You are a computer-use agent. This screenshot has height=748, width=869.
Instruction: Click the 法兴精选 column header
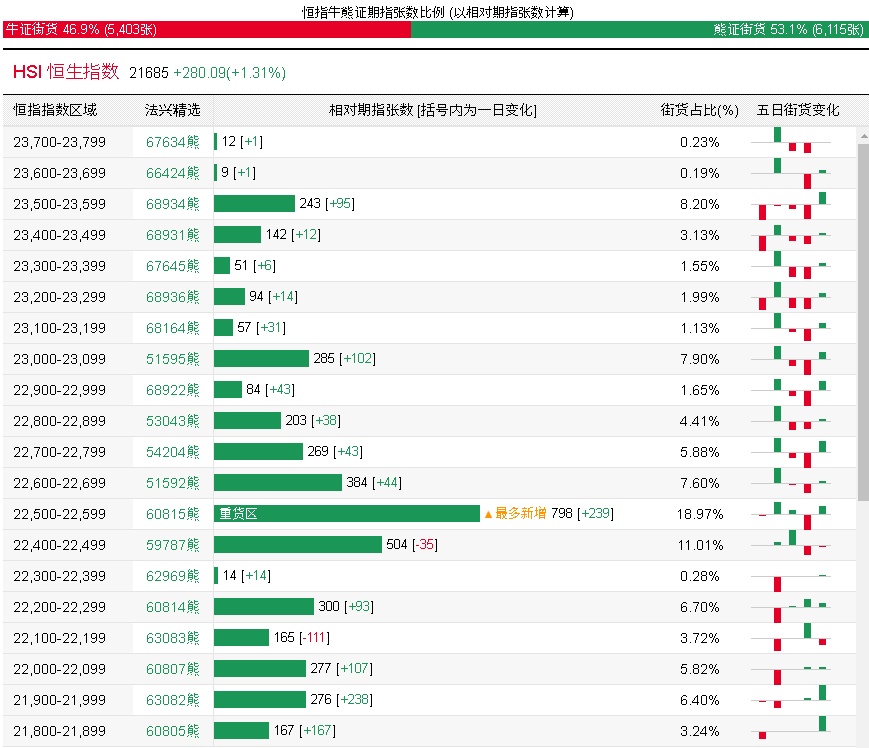click(x=172, y=110)
